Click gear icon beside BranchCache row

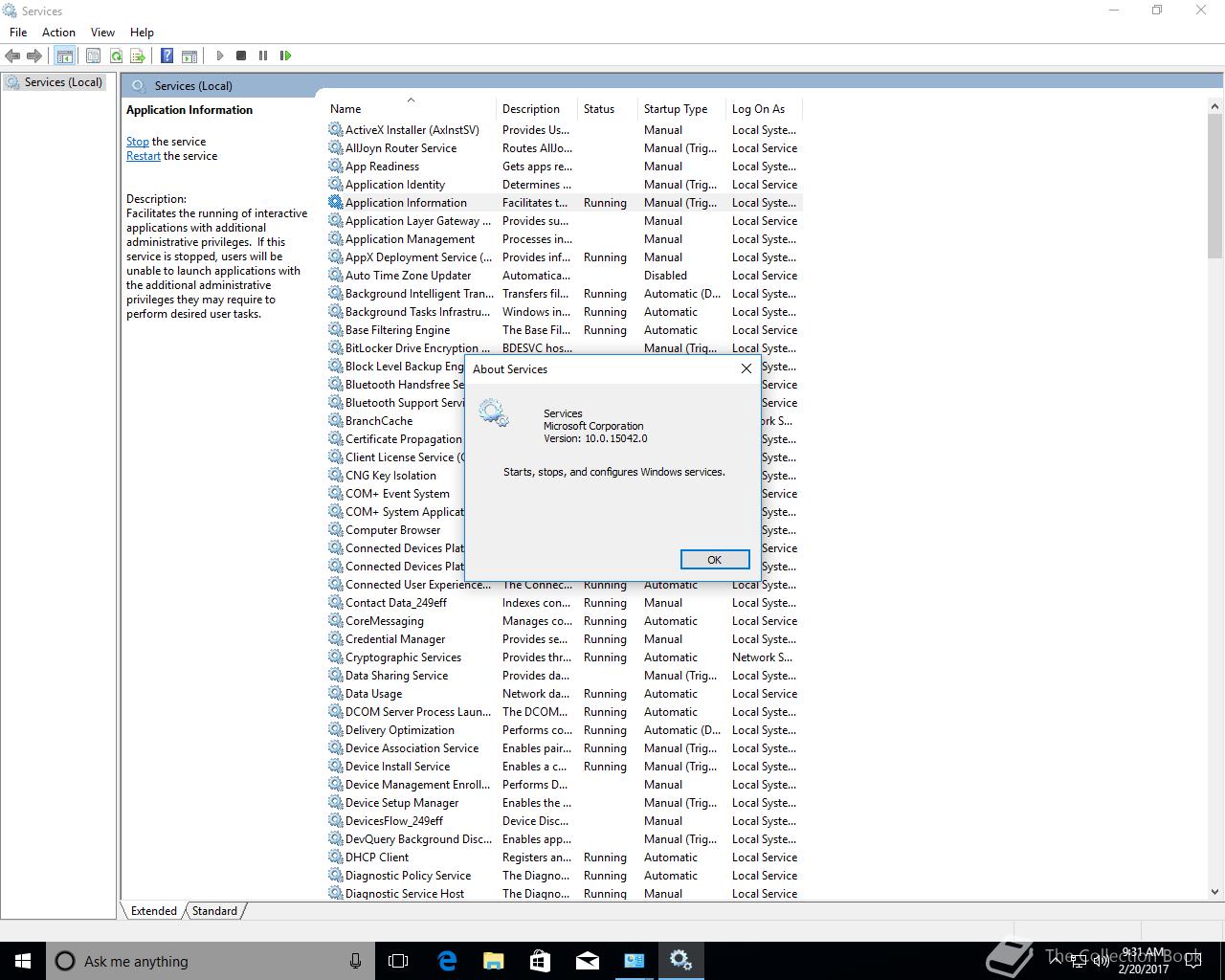pos(335,420)
